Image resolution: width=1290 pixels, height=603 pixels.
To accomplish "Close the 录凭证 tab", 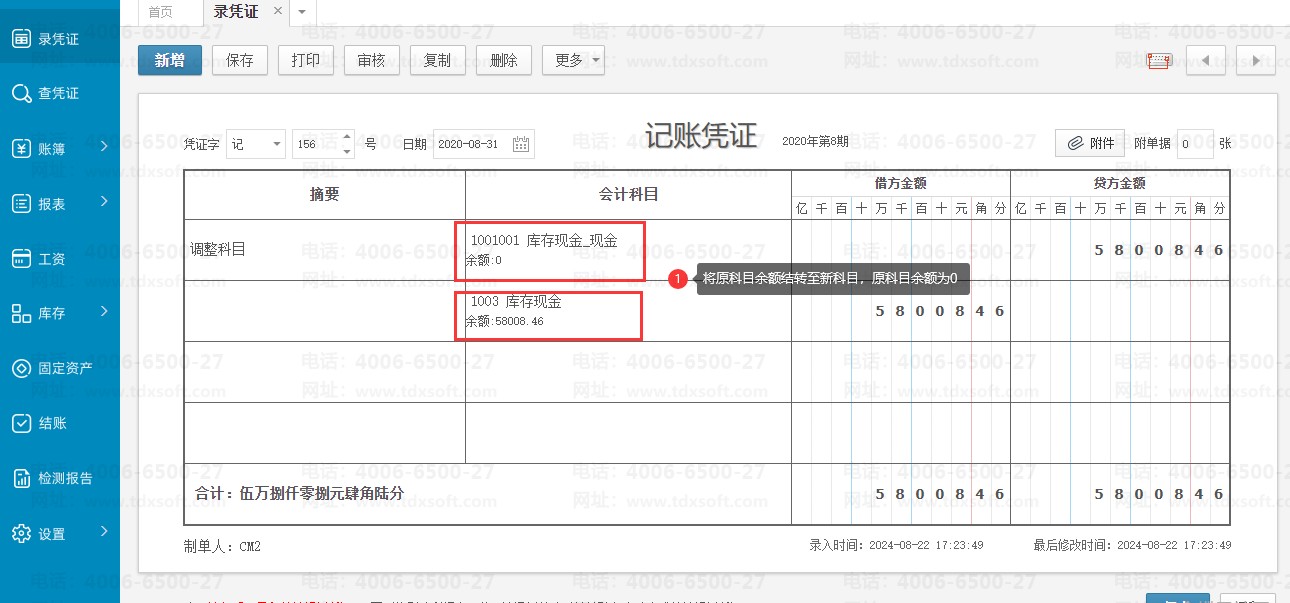I will tap(278, 10).
